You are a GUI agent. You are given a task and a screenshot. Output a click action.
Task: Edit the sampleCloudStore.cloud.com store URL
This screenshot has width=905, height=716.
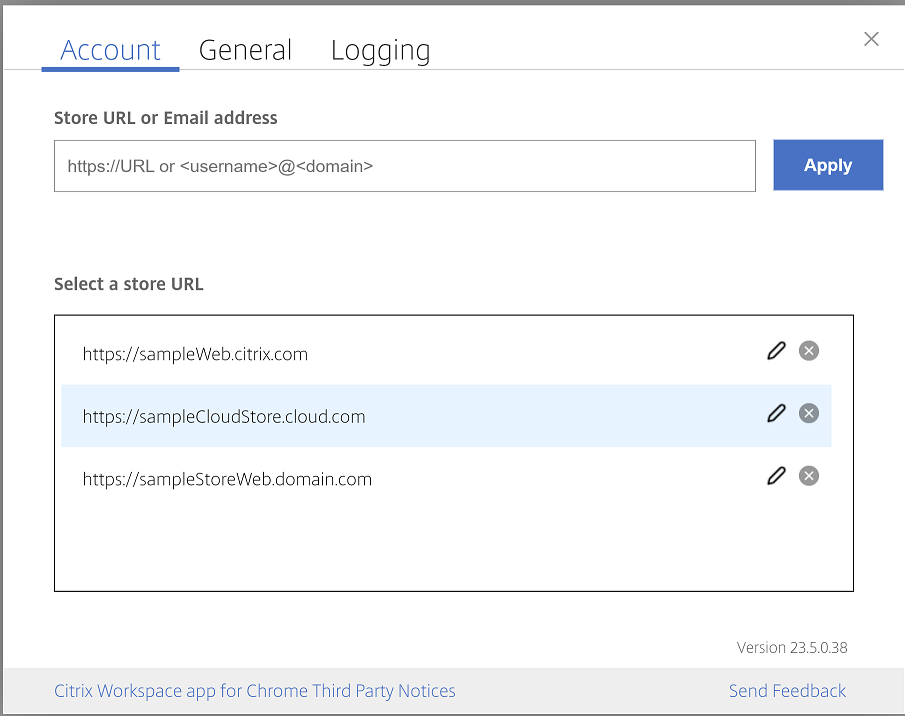pos(776,414)
